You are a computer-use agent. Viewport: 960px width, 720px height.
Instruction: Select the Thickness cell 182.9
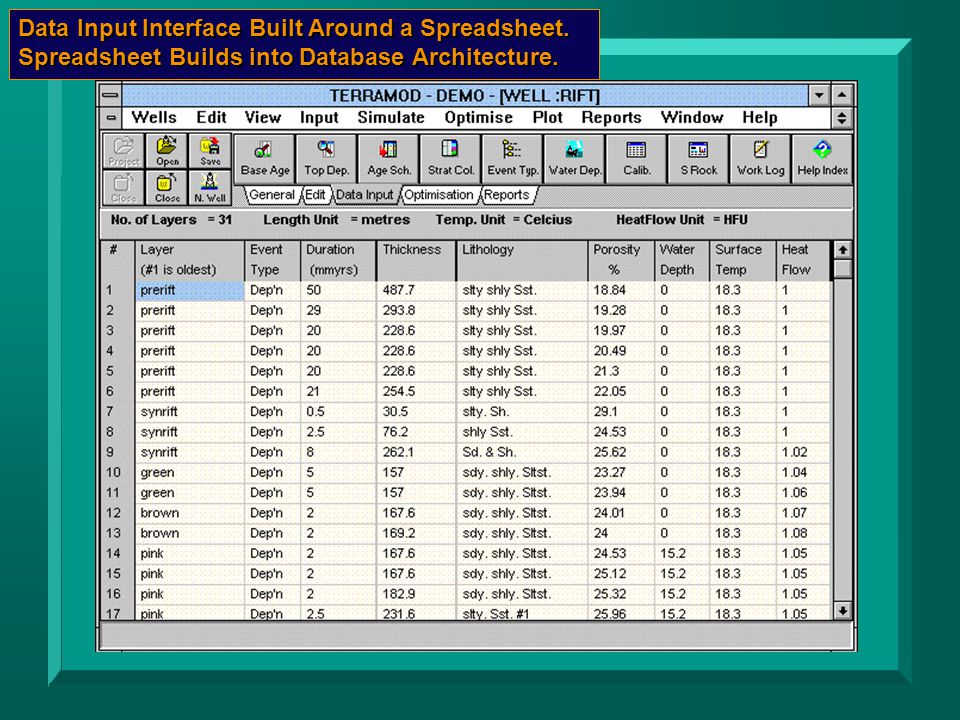(416, 593)
